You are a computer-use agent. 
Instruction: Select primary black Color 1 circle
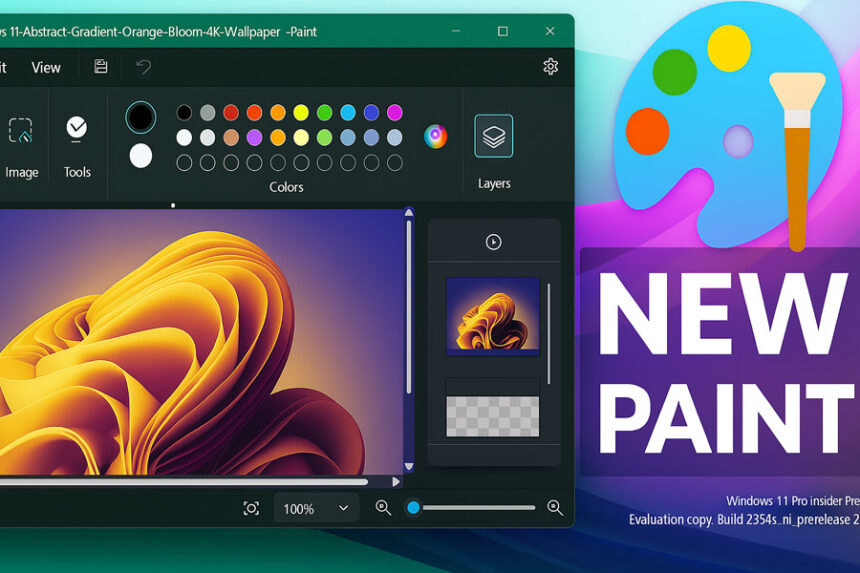click(140, 117)
